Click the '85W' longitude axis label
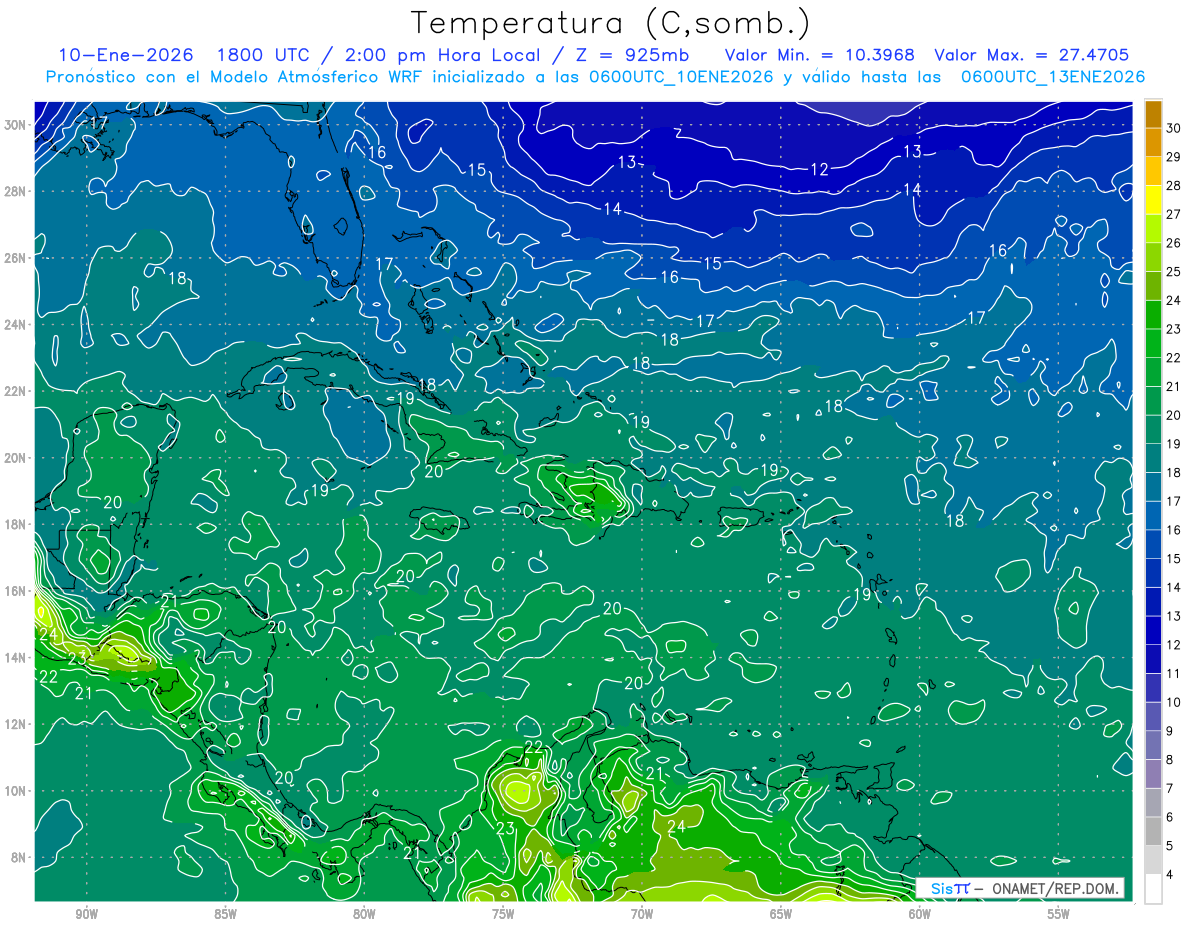 [225, 914]
